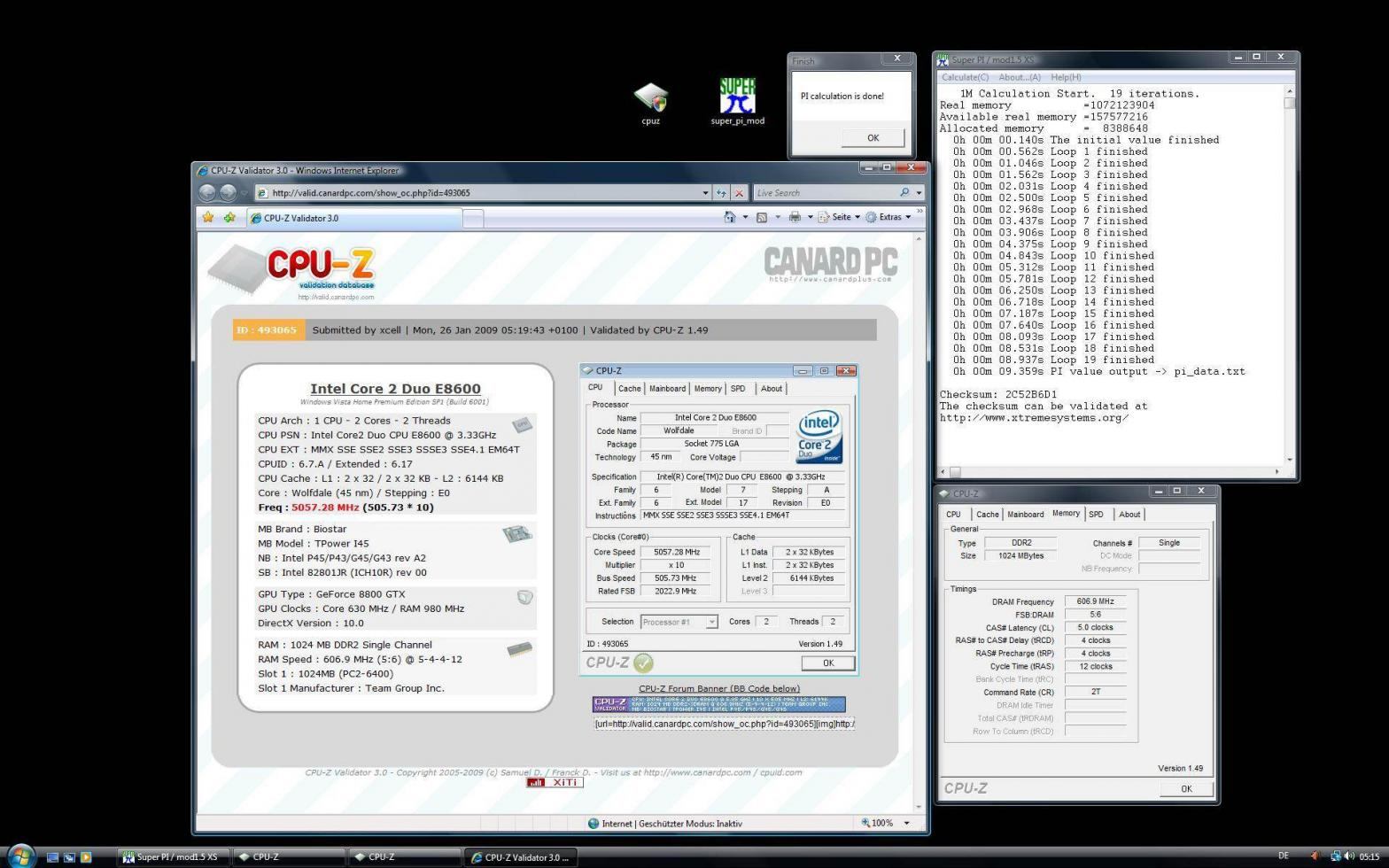
Task: Select Super PI / mod1.5 XS taskbar button
Action: click(173, 856)
